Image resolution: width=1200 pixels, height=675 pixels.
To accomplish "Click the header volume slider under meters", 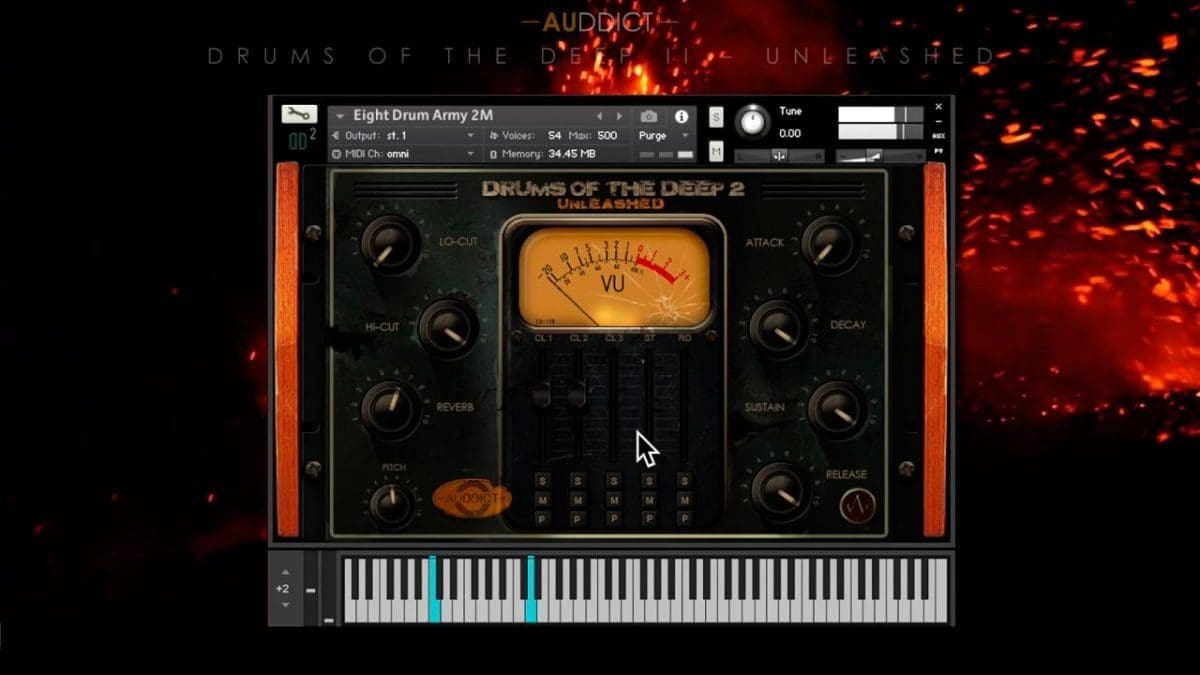I will [881, 155].
